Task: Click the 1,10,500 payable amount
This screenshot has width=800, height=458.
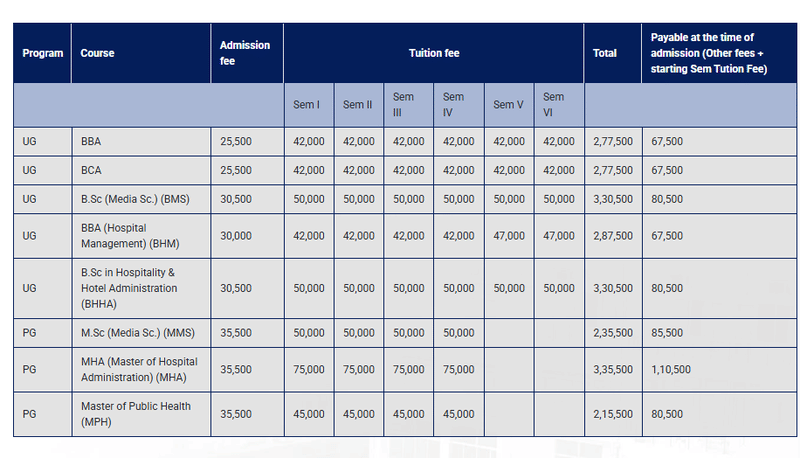Action: (670, 369)
